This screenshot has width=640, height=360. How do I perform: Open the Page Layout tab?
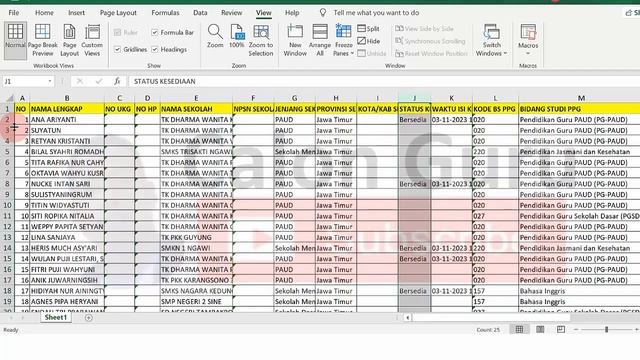pos(118,13)
